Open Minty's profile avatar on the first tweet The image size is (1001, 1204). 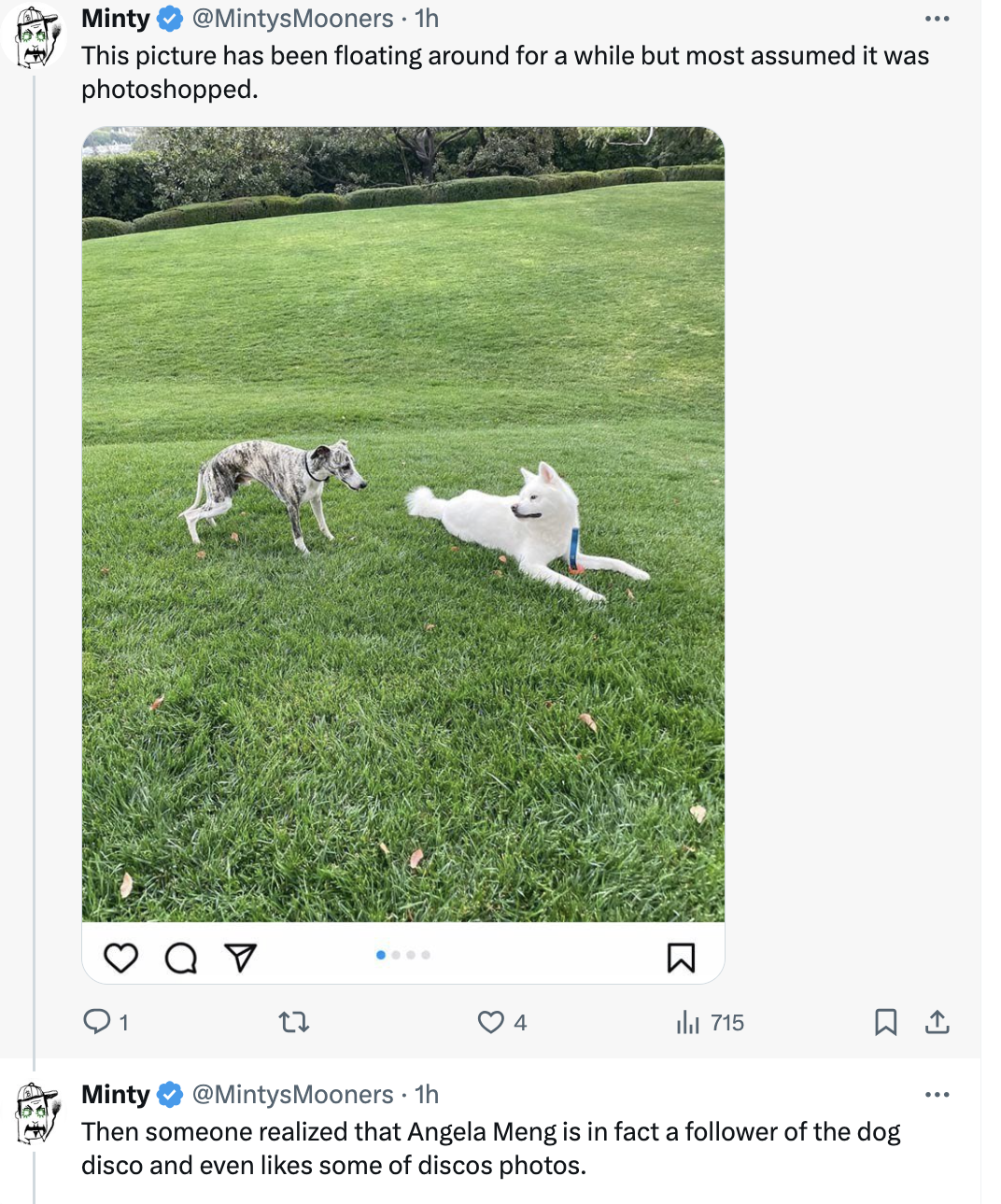tap(34, 37)
